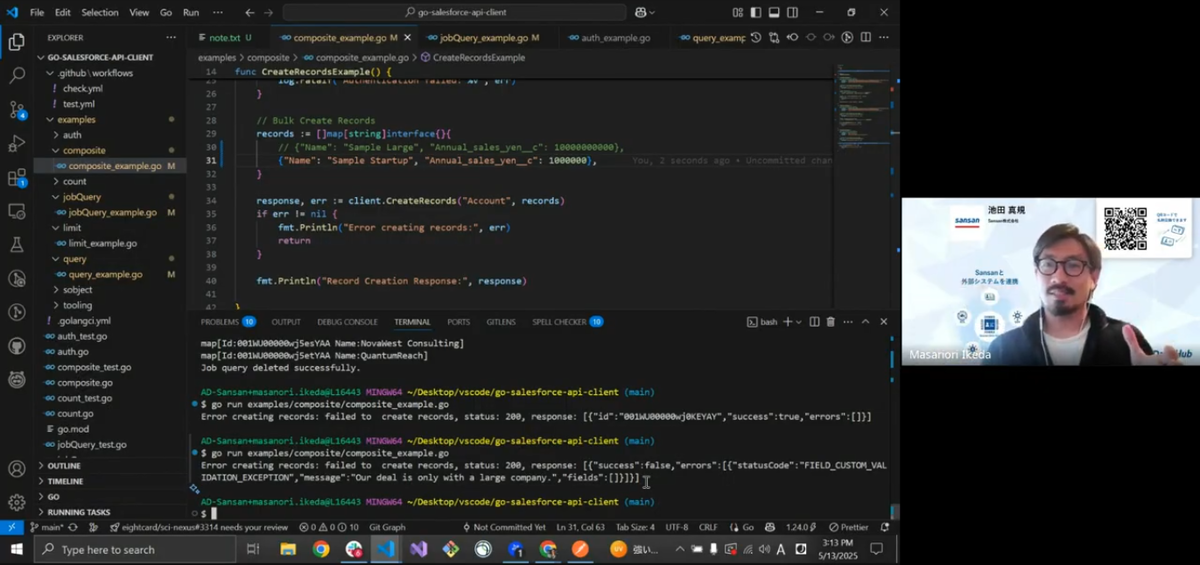Click the main* branch in status bar
The height and width of the screenshot is (565, 1200).
pyautogui.click(x=47, y=527)
